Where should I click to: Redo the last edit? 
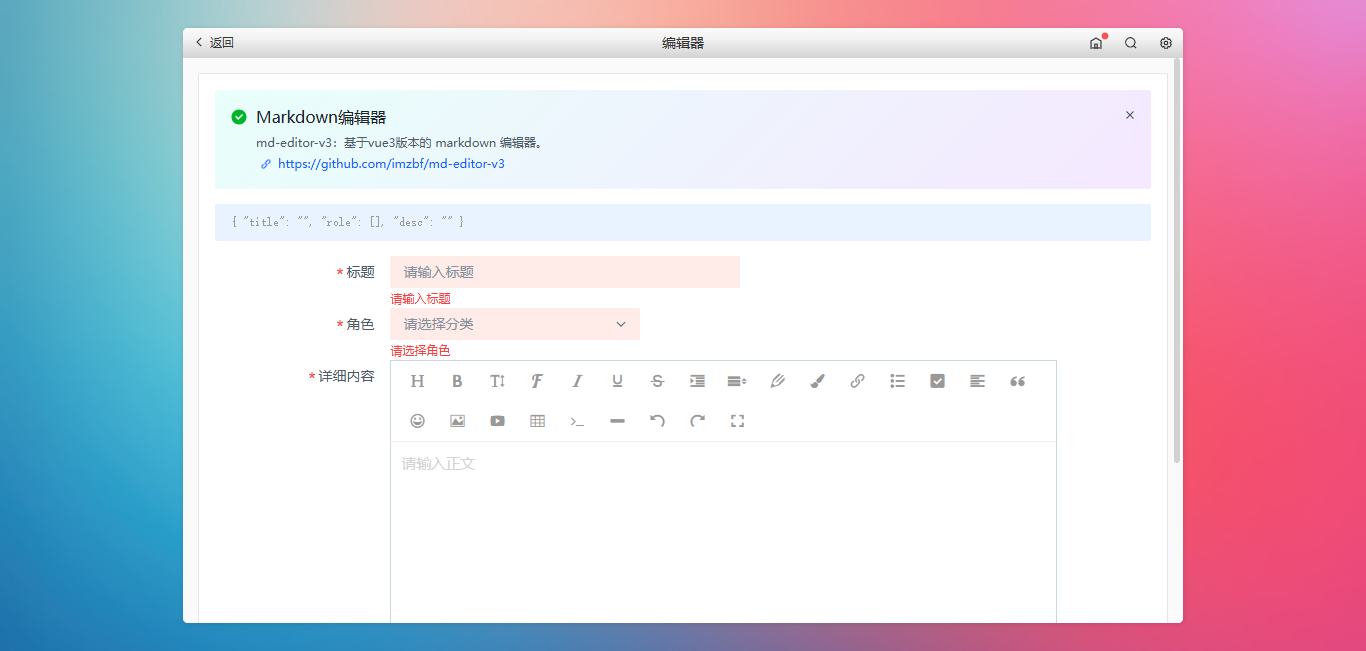(697, 421)
